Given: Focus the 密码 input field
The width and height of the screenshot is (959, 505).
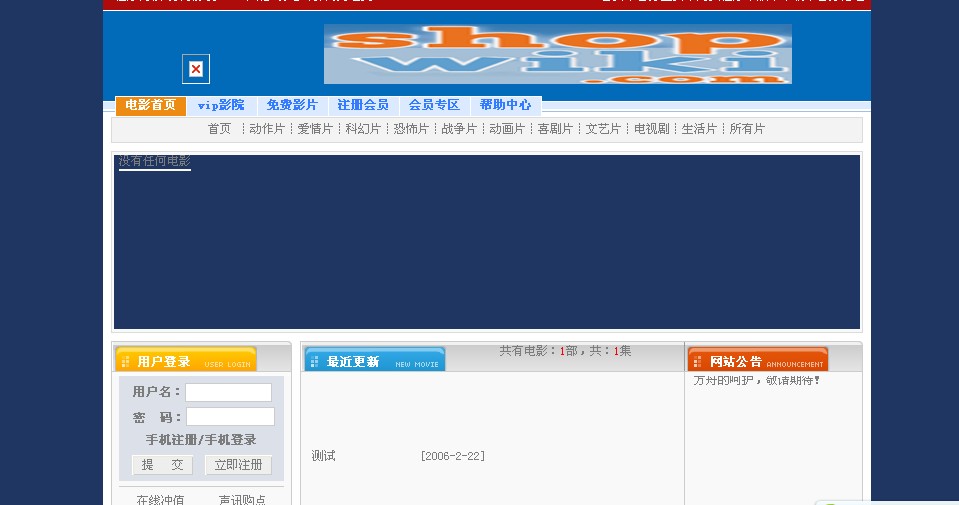Looking at the screenshot, I should click(230, 417).
